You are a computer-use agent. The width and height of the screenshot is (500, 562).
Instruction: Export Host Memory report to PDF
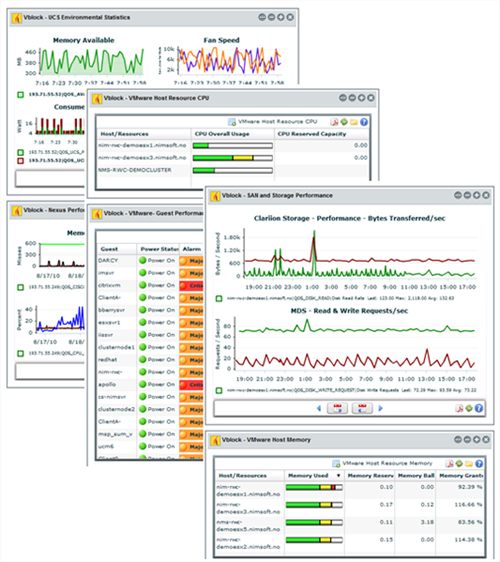[x=449, y=464]
